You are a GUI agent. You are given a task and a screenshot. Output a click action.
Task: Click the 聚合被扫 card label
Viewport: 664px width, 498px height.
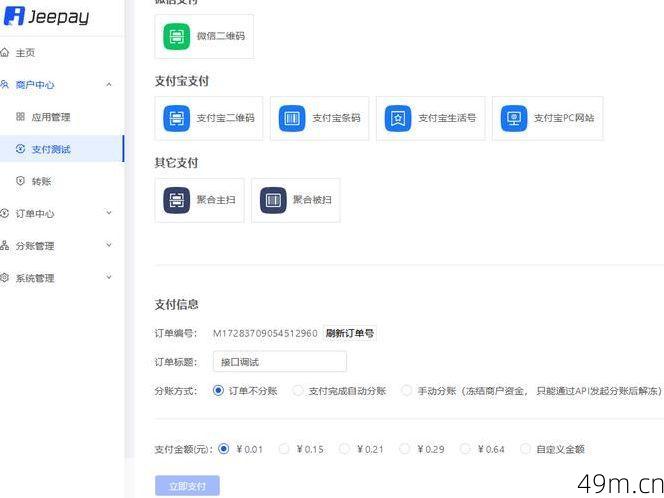312,200
